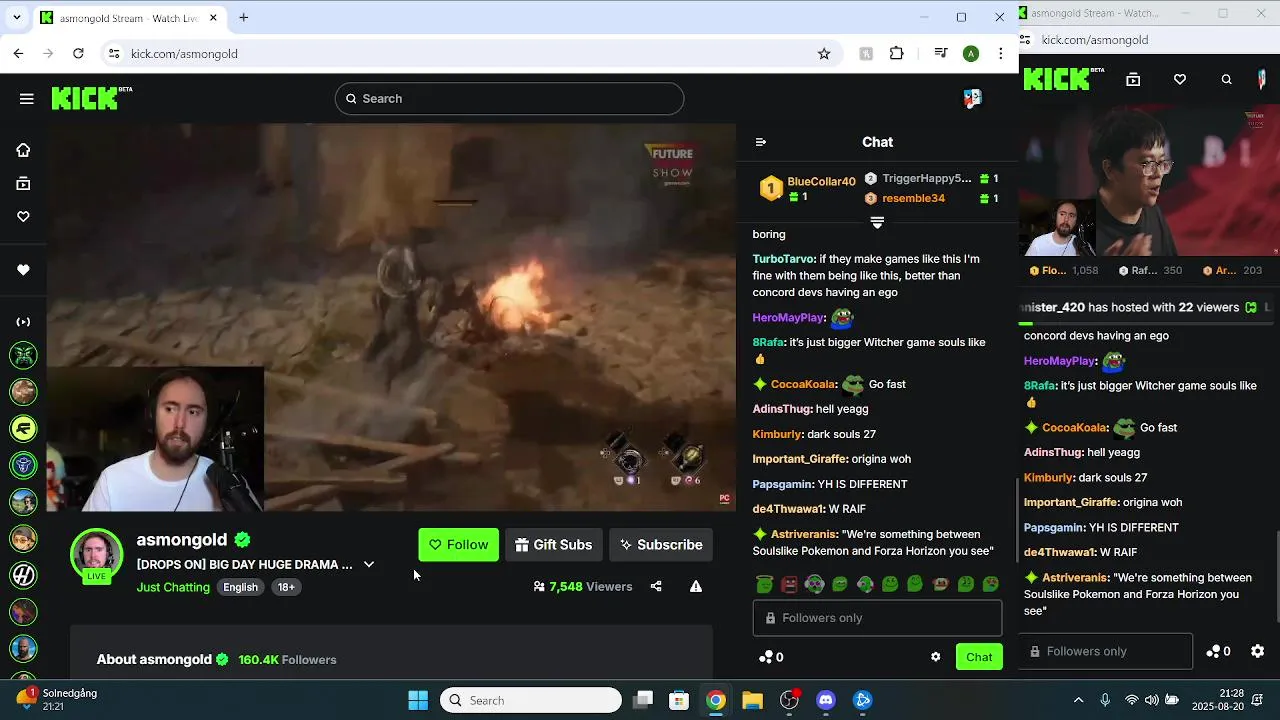The height and width of the screenshot is (720, 1280).
Task: Click the address bar URL kick.com/asmongold
Action: (x=184, y=54)
